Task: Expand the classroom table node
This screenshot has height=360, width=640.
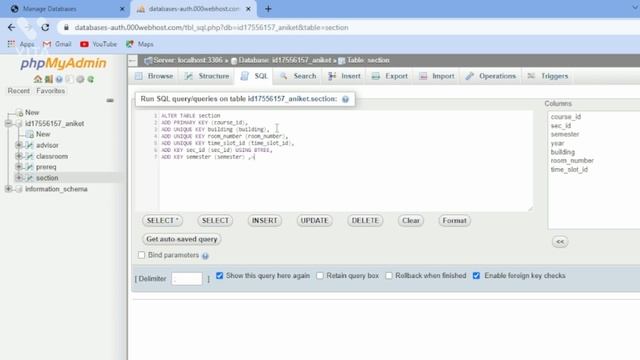Action: pos(19,156)
